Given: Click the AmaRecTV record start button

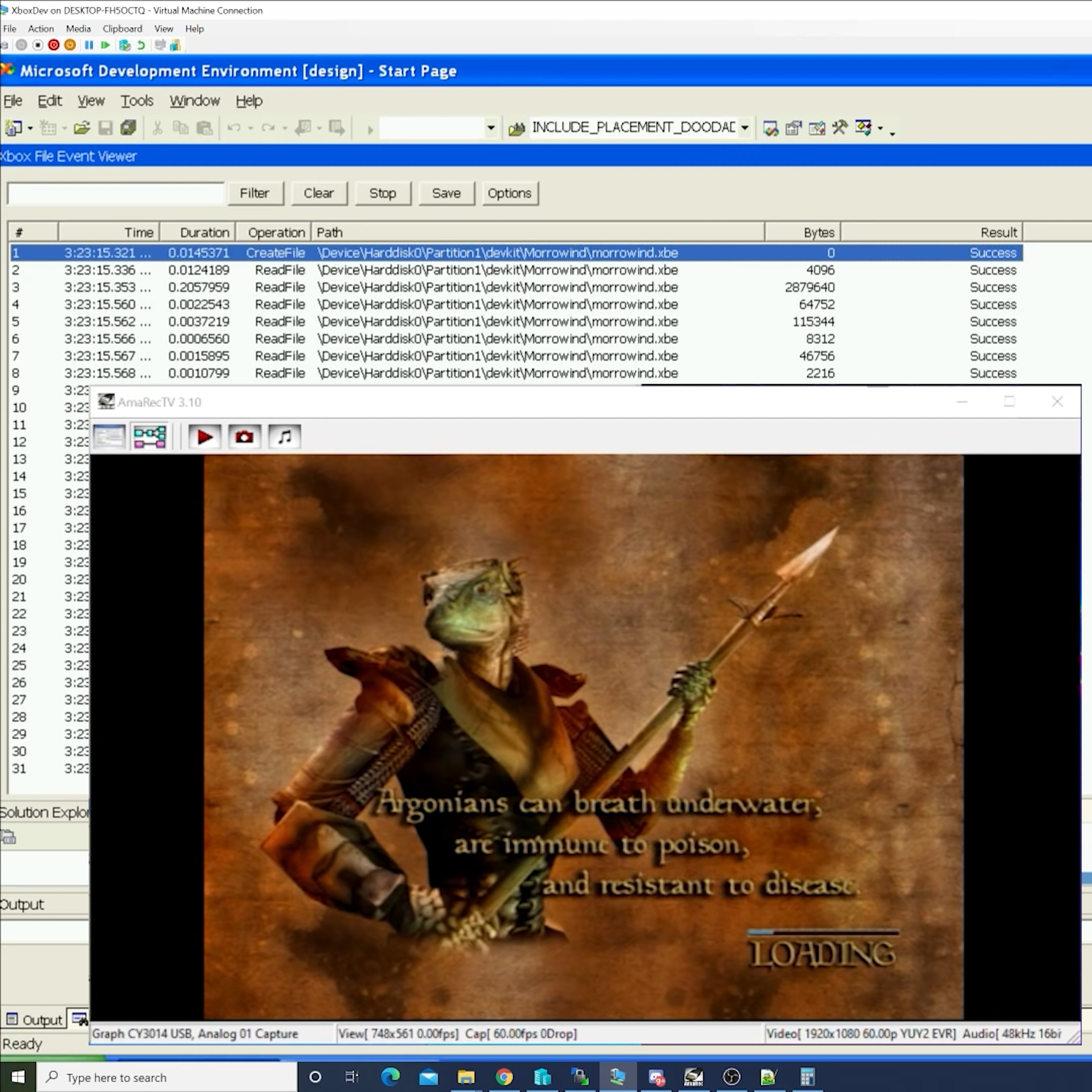Looking at the screenshot, I should [204, 437].
